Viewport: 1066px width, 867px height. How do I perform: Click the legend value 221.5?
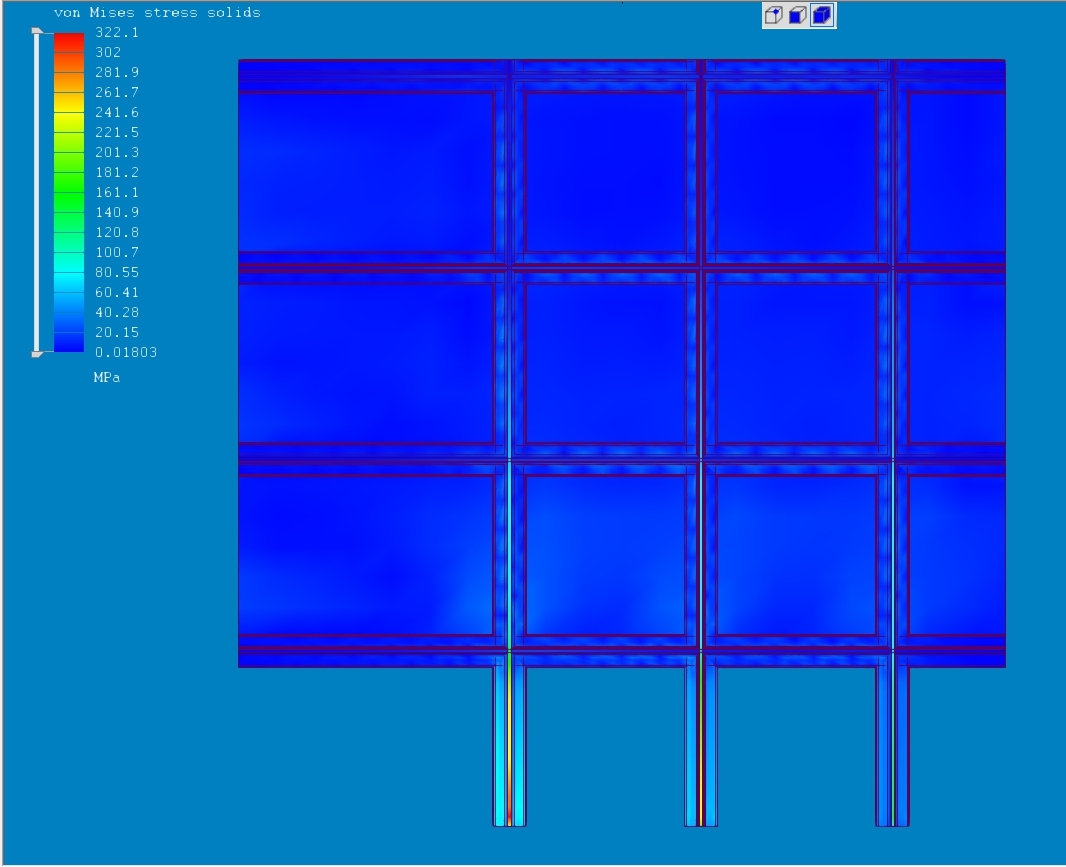point(117,132)
